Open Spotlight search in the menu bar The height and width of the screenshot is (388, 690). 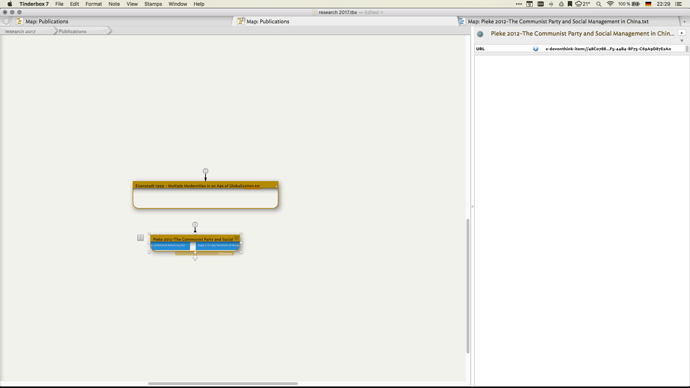tap(598, 4)
